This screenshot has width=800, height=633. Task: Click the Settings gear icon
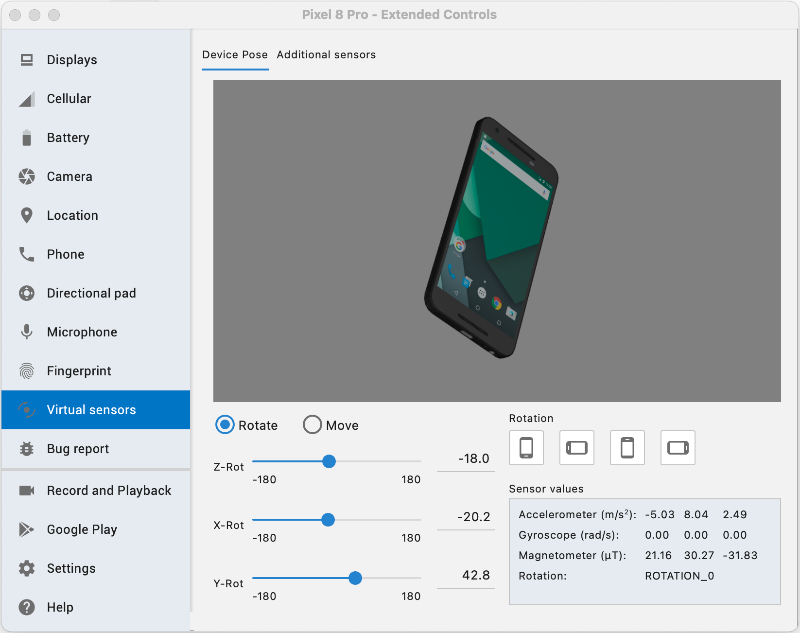(x=27, y=568)
